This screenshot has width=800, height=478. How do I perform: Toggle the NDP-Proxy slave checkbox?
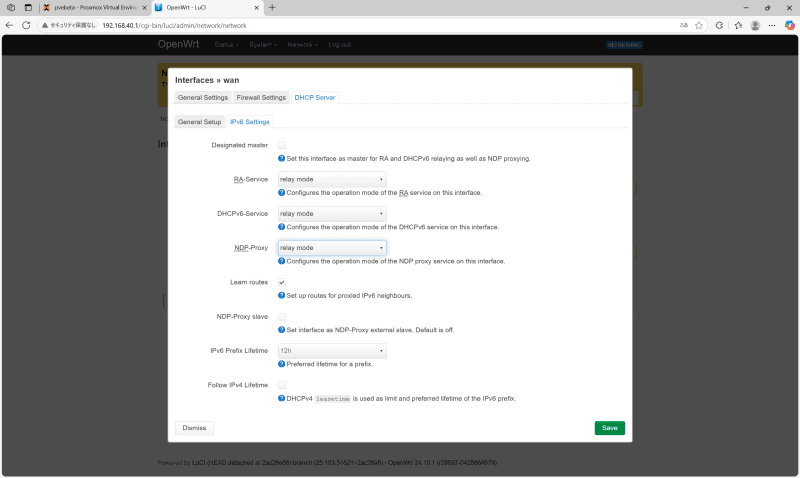282,317
